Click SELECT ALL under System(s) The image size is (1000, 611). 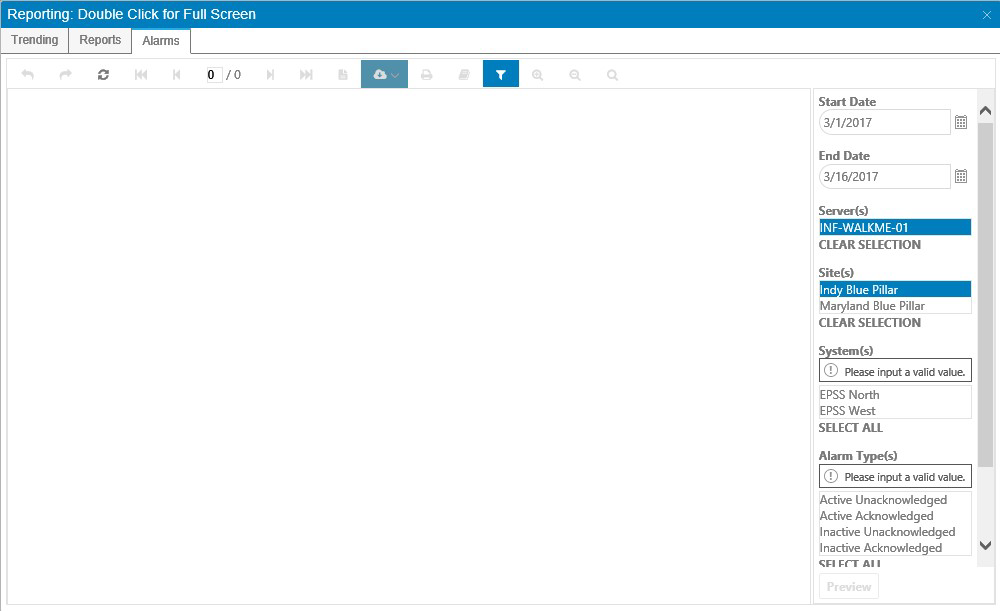(x=850, y=428)
